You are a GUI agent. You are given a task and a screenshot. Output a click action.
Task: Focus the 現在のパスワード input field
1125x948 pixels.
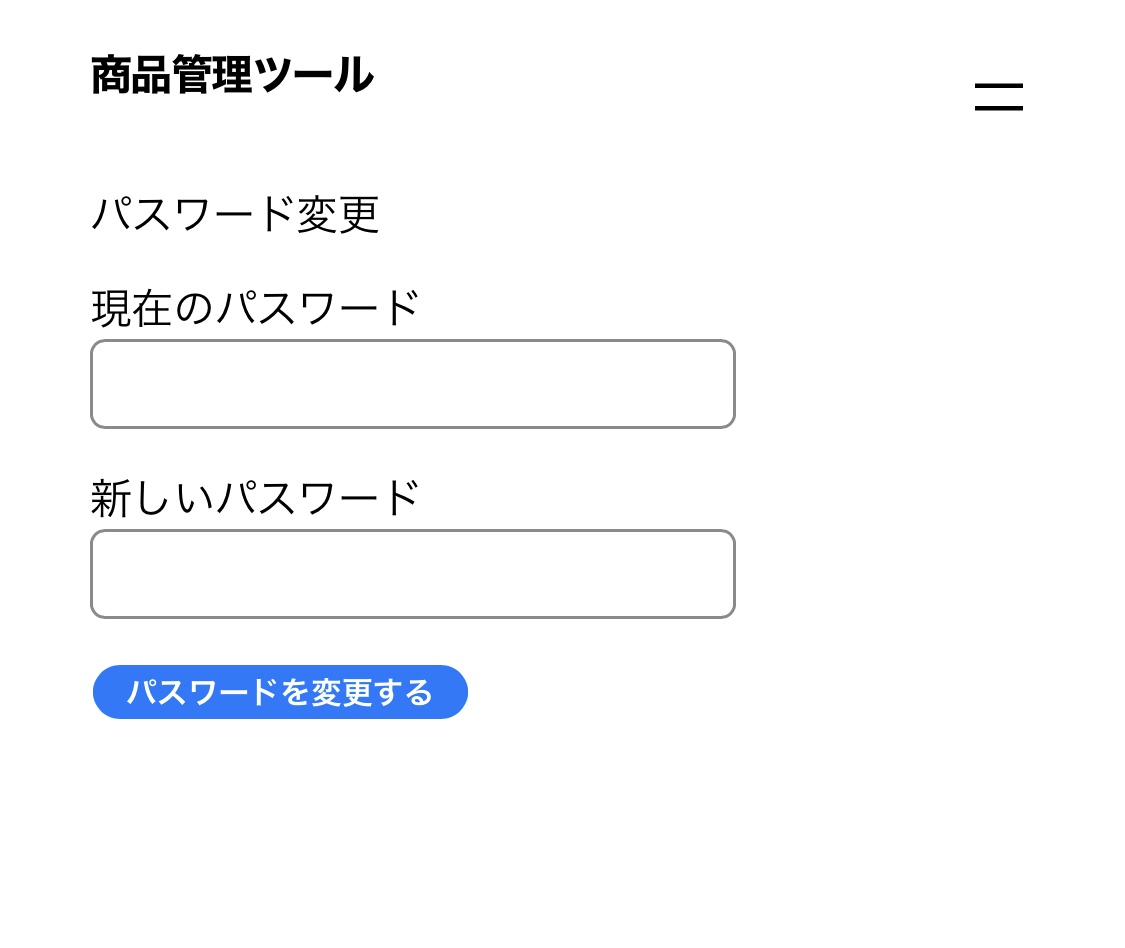pyautogui.click(x=412, y=384)
